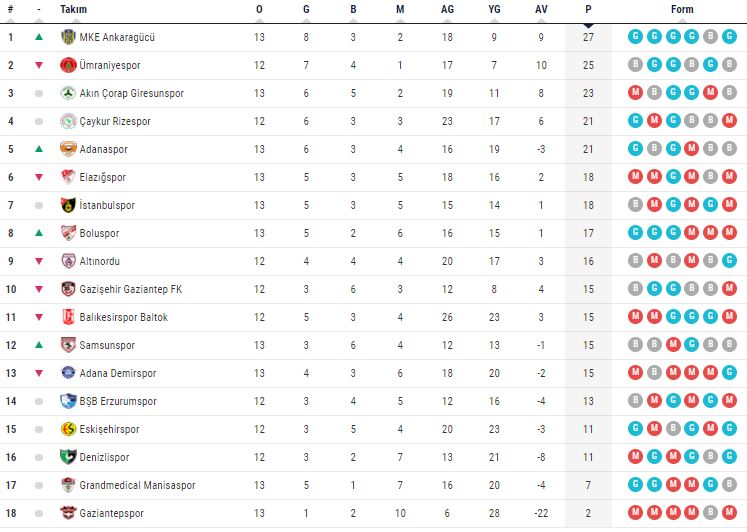The width and height of the screenshot is (747, 532).
Task: Click the MKE Ankaragücü club crest
Action: coord(68,37)
